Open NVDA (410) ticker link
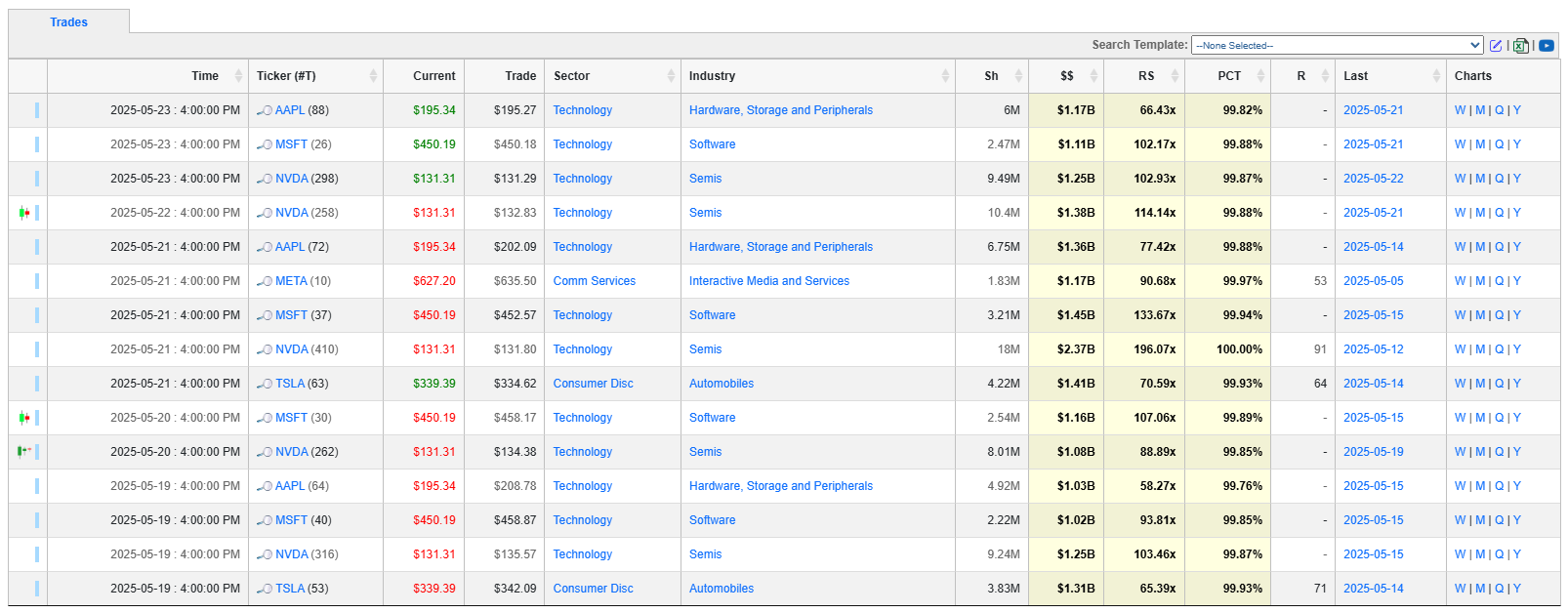The height and width of the screenshot is (613, 1568). 292,349
